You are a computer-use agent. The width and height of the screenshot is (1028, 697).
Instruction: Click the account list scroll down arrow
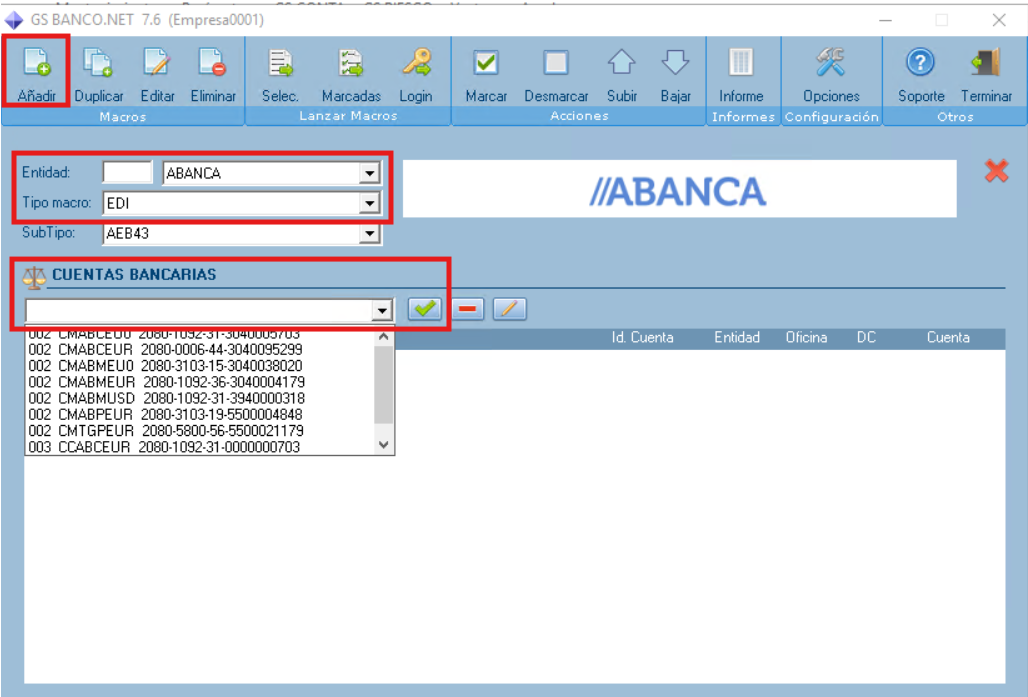[384, 445]
